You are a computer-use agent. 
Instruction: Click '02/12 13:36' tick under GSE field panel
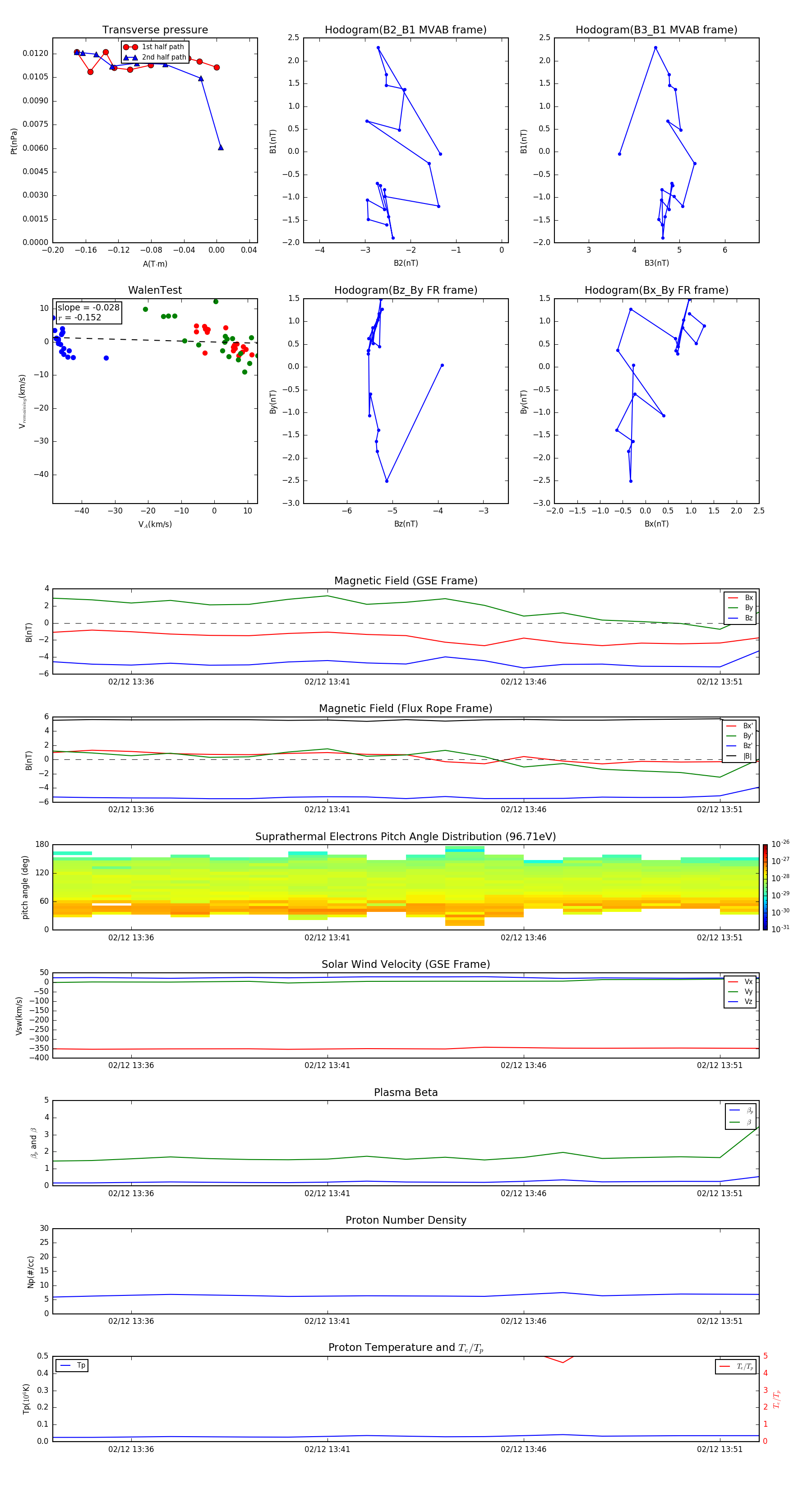(131, 682)
